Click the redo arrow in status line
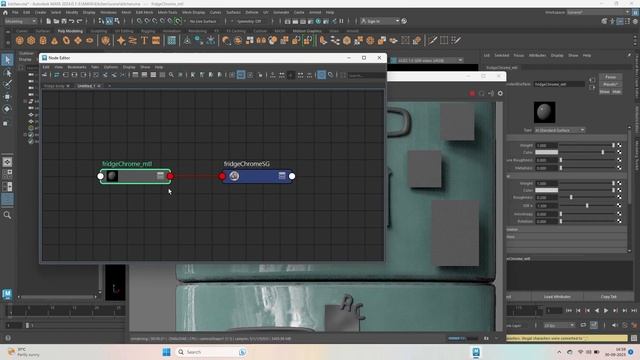Viewport: 640px width, 360px height. click(80, 21)
